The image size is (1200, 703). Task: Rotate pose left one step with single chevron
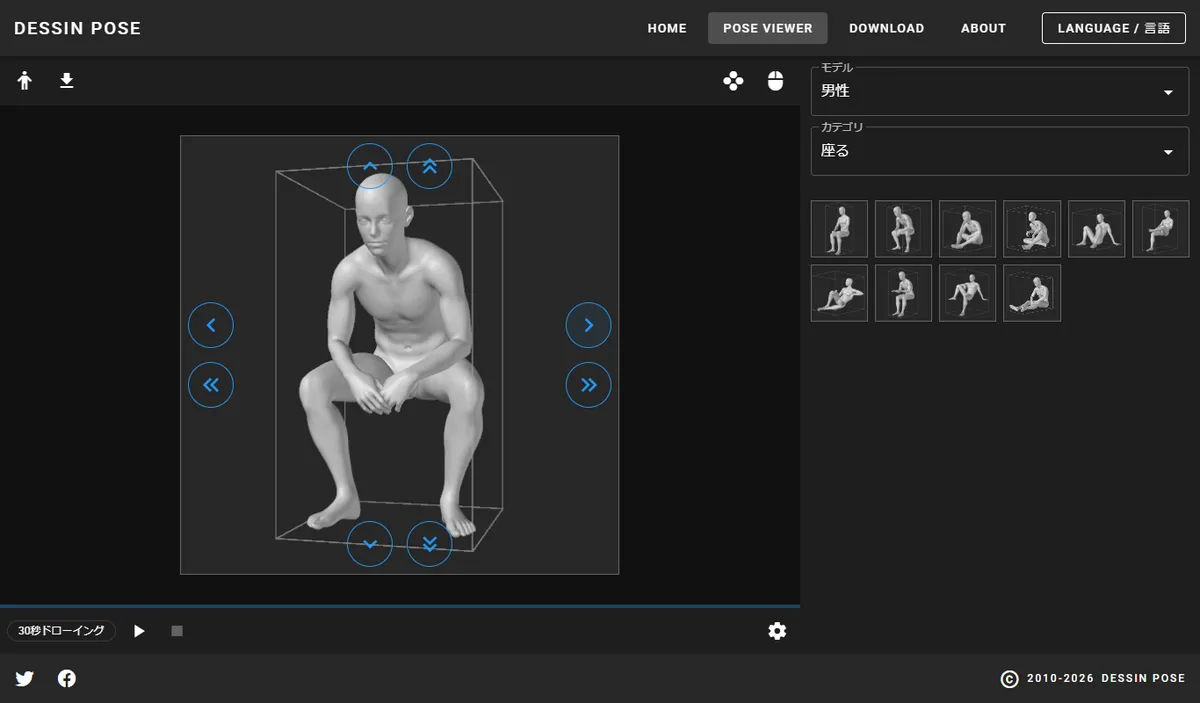click(x=211, y=325)
